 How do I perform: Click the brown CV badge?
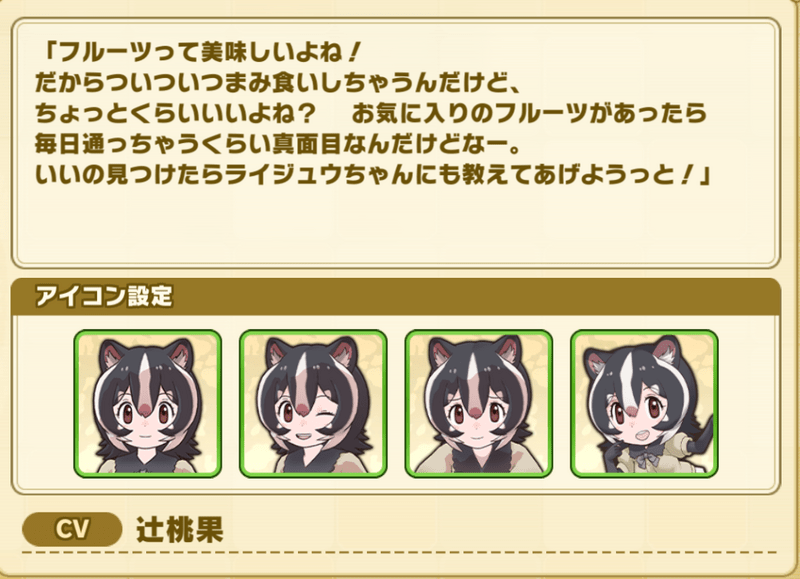click(x=72, y=530)
